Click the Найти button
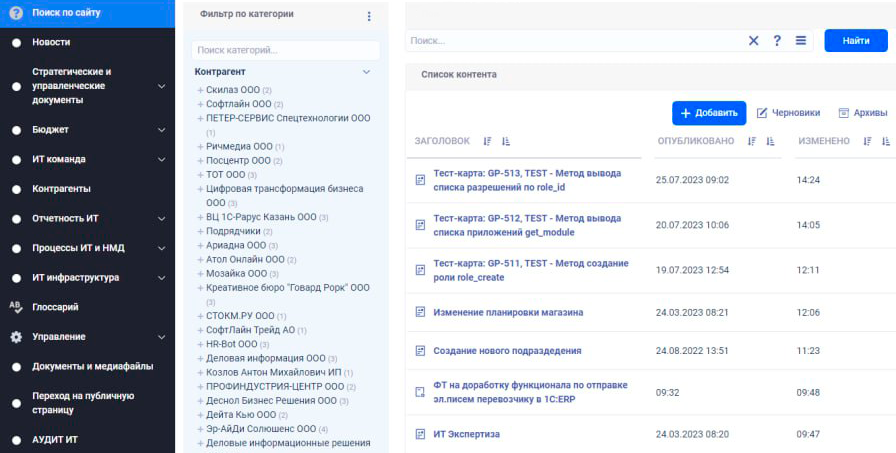The width and height of the screenshot is (896, 453). (x=856, y=41)
